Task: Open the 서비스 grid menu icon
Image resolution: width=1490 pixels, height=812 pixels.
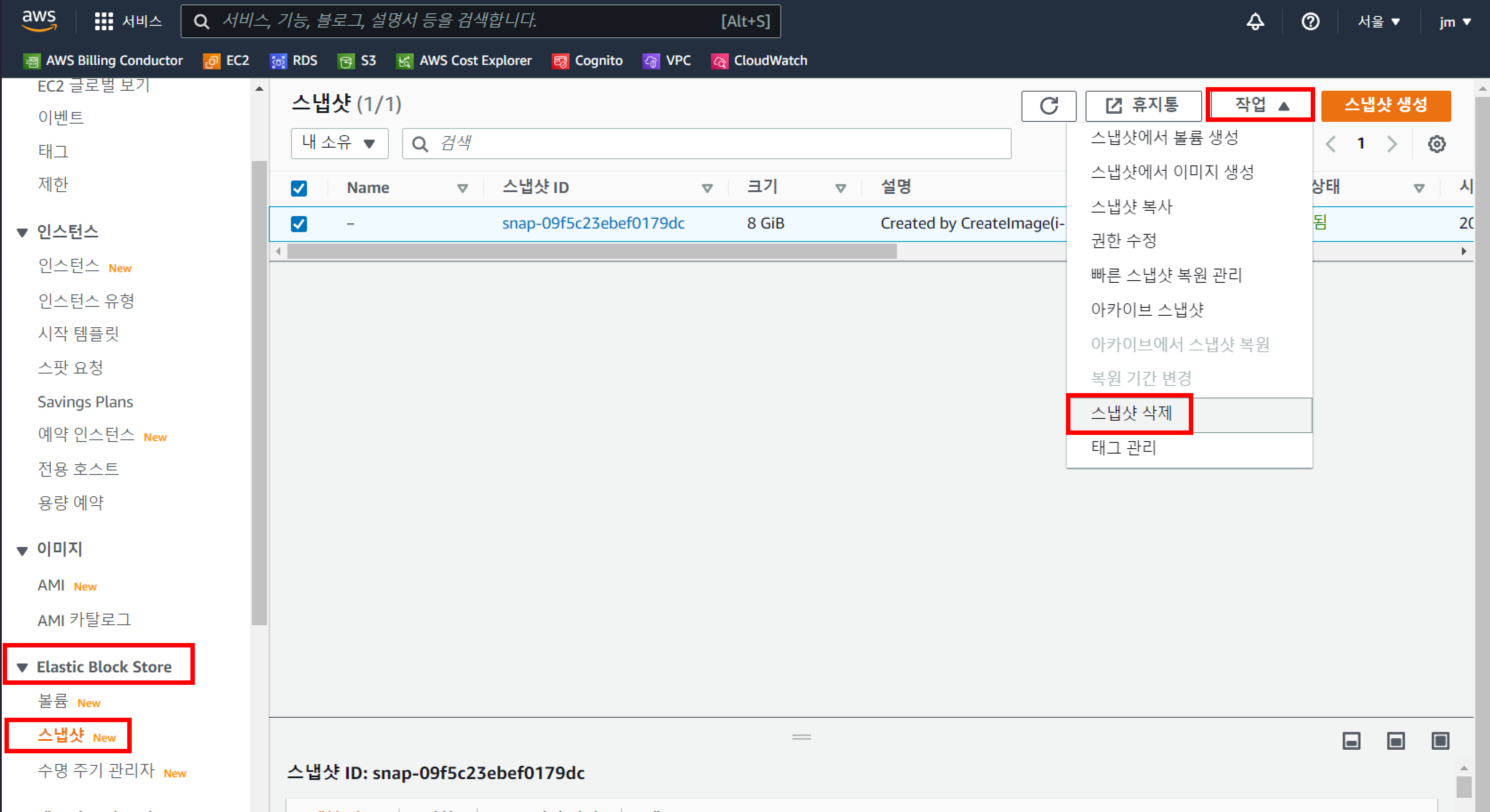Action: (104, 22)
